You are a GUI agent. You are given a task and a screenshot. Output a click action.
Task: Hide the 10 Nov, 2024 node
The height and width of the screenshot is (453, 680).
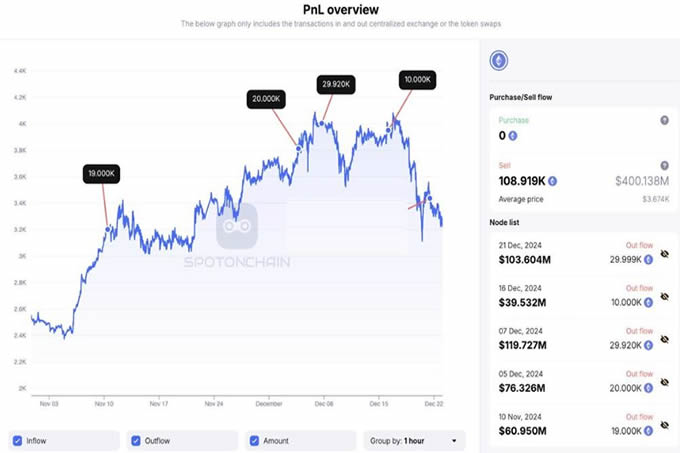pos(664,426)
